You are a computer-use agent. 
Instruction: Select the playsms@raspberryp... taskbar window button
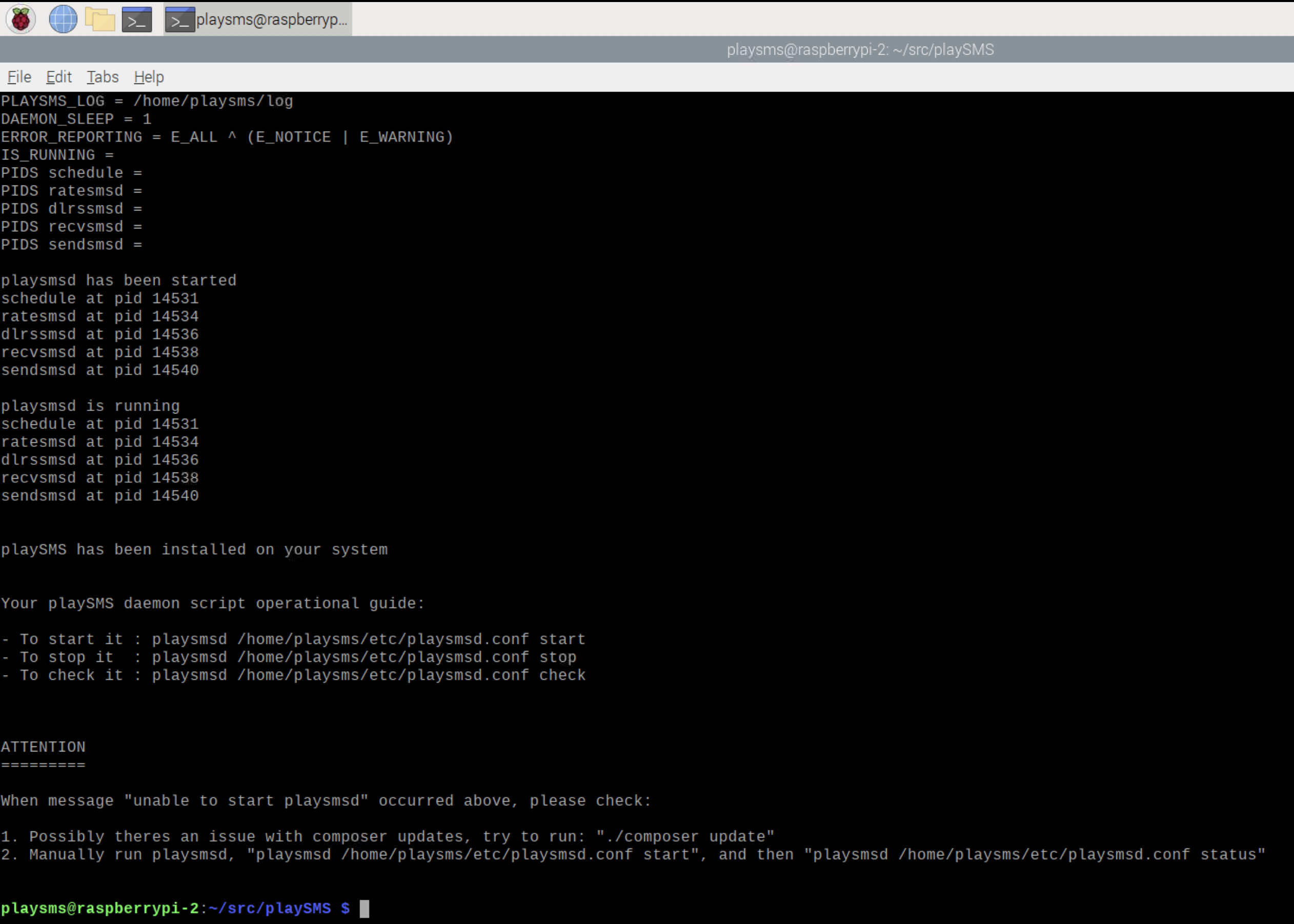(258, 19)
